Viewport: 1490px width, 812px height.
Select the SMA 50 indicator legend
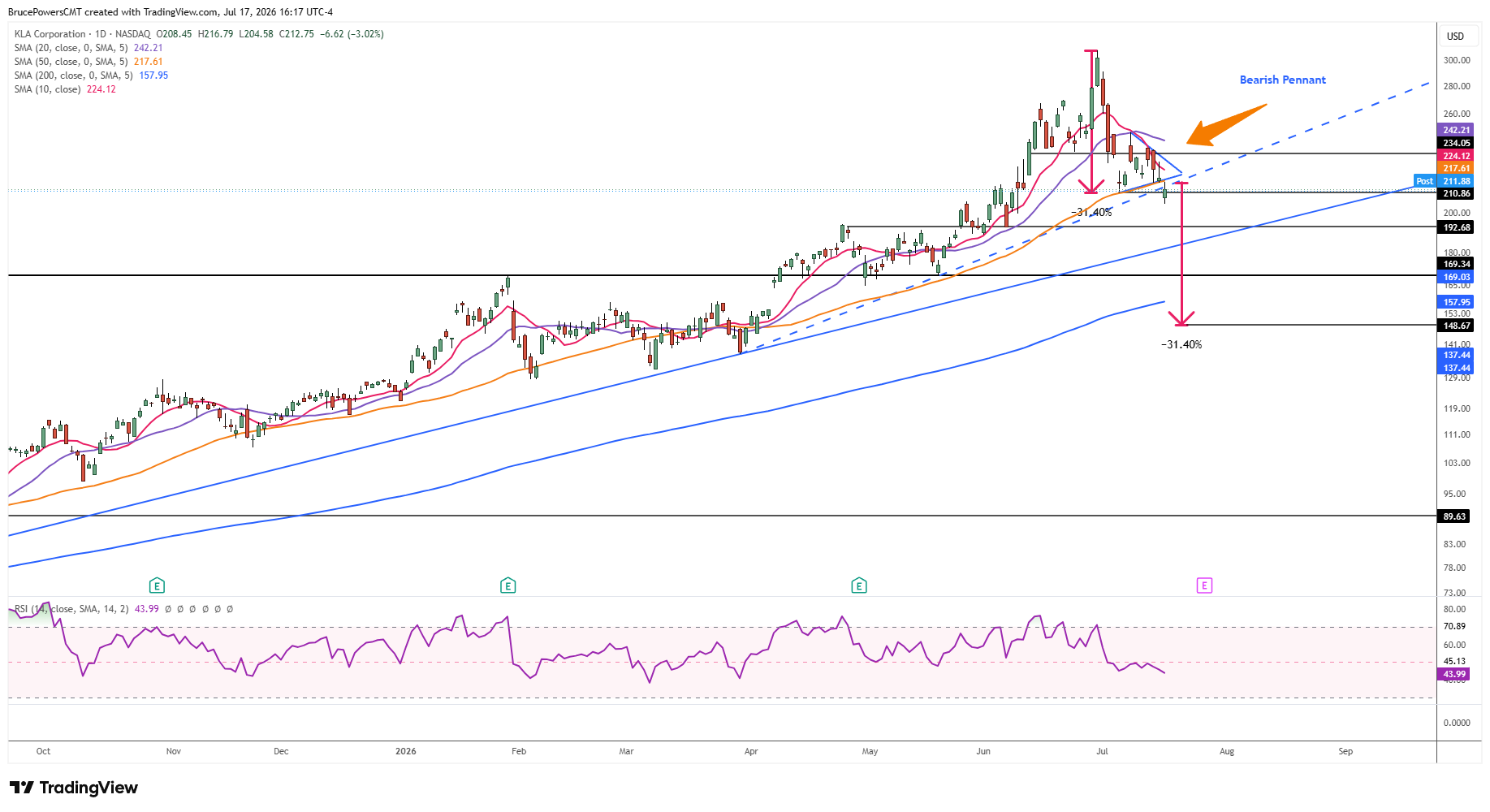89,62
